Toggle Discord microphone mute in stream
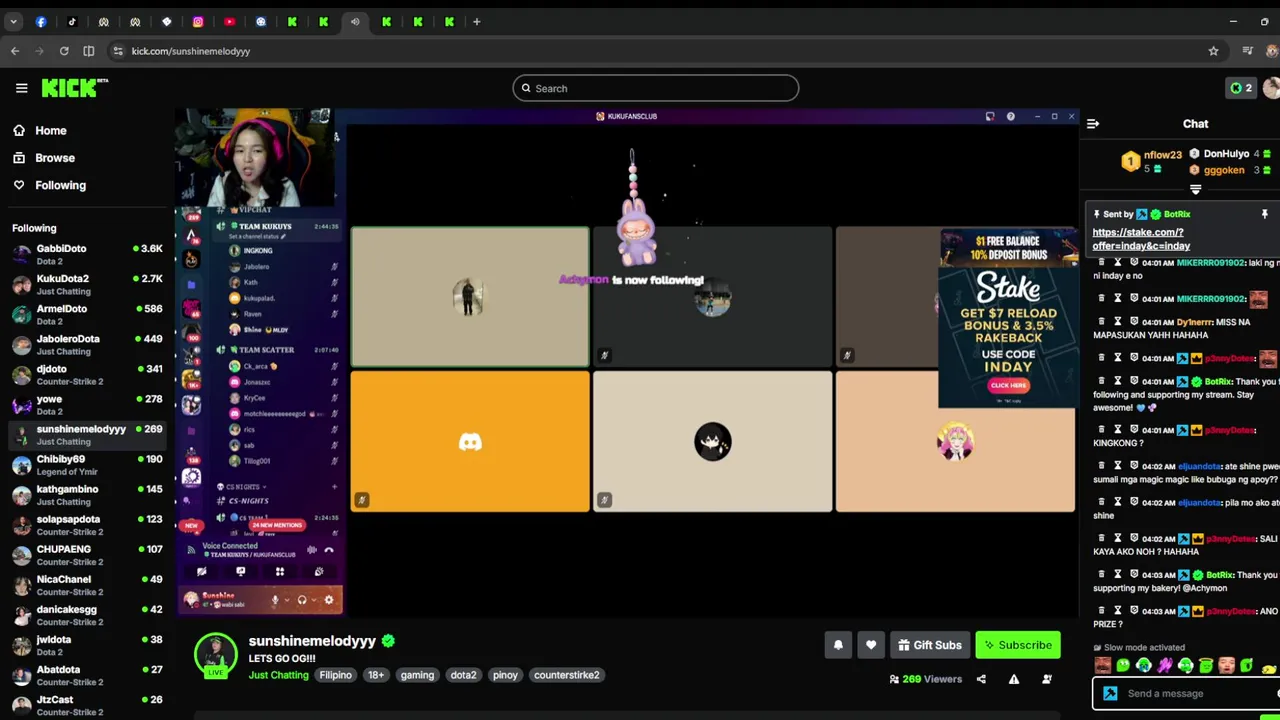 (x=275, y=600)
